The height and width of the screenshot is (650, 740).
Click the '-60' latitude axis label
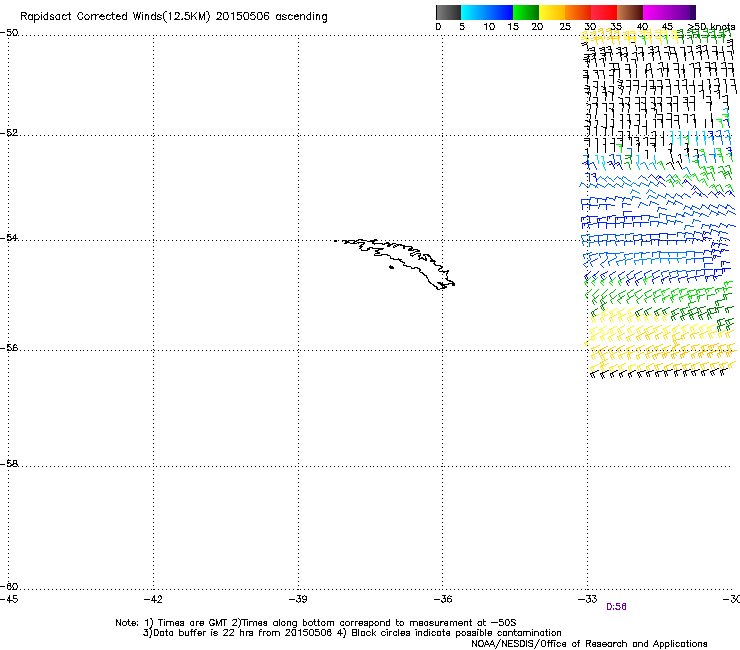(x=9, y=586)
